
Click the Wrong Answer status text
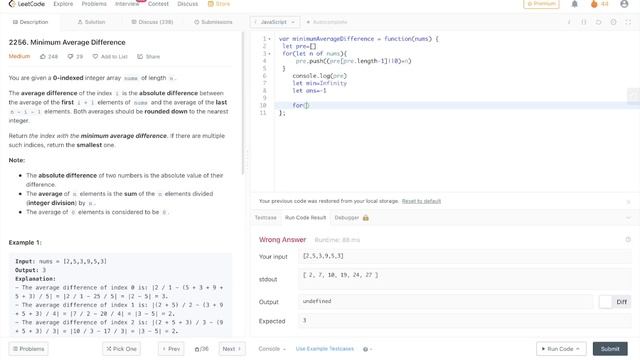282,240
